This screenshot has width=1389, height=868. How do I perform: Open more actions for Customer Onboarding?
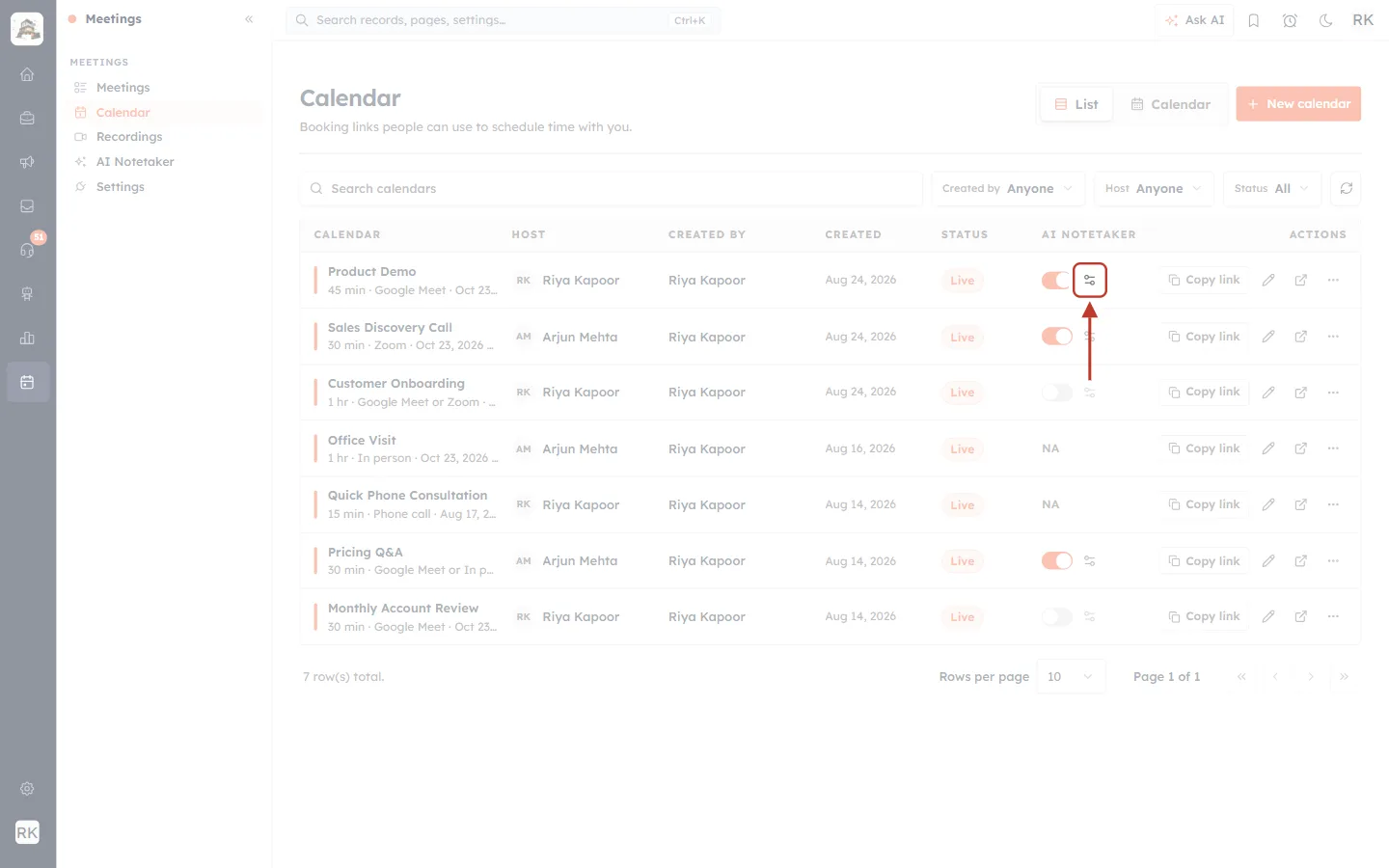[x=1333, y=393]
